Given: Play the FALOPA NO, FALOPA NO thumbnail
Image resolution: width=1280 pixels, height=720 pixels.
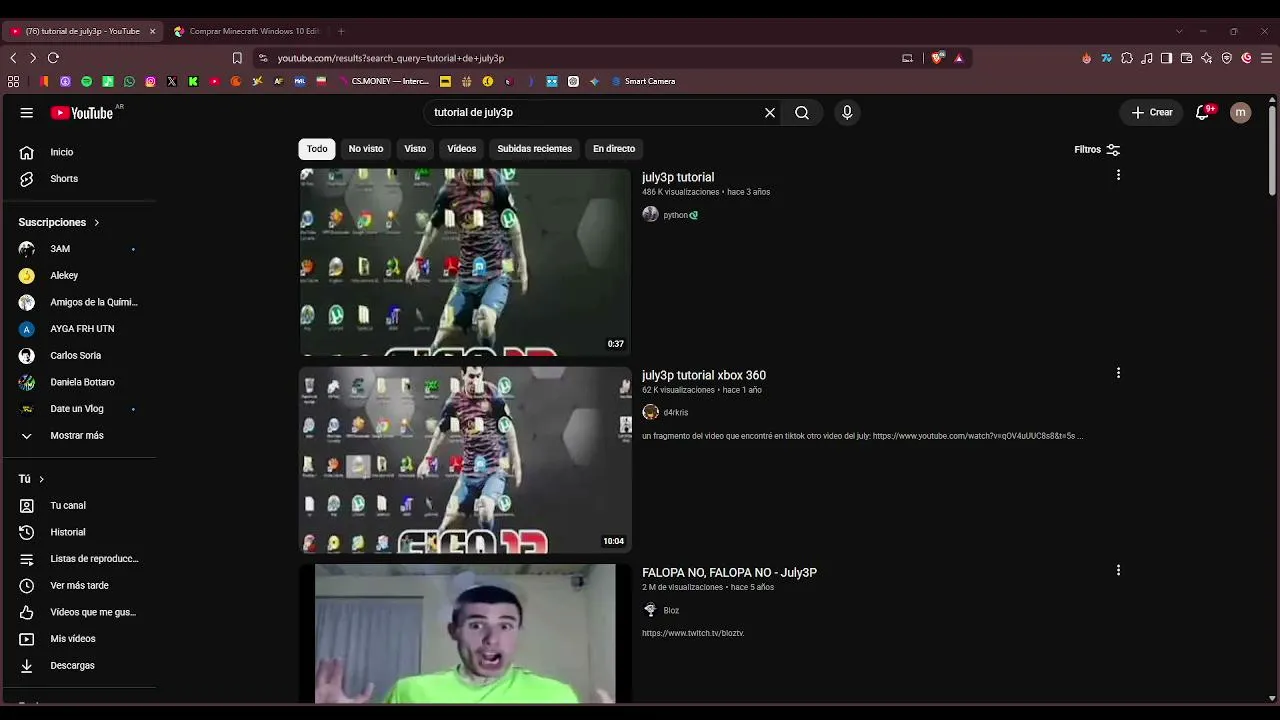Looking at the screenshot, I should coord(465,634).
